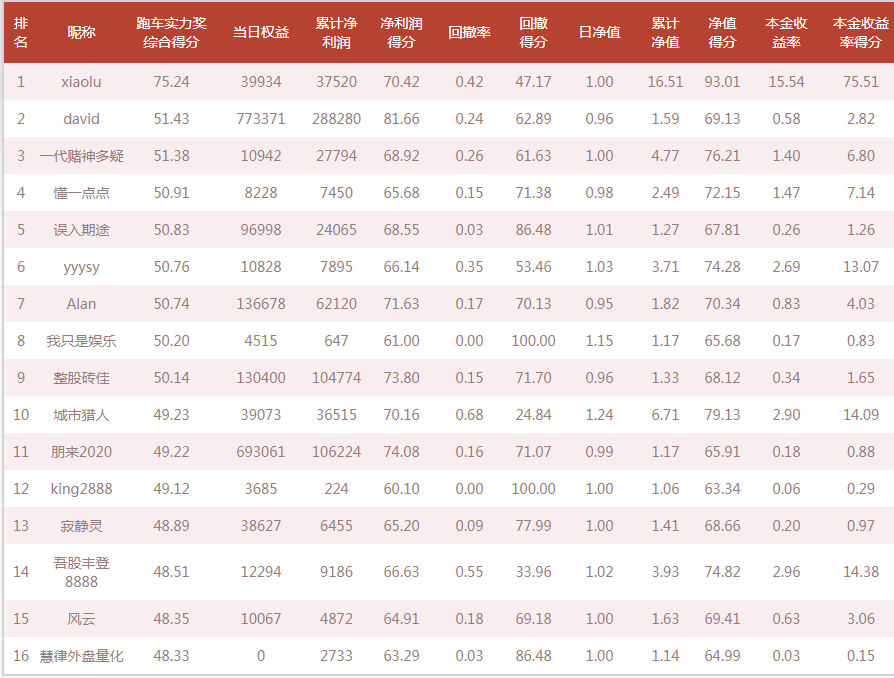Click the 回撤率 column header
This screenshot has width=894, height=678.
[469, 33]
